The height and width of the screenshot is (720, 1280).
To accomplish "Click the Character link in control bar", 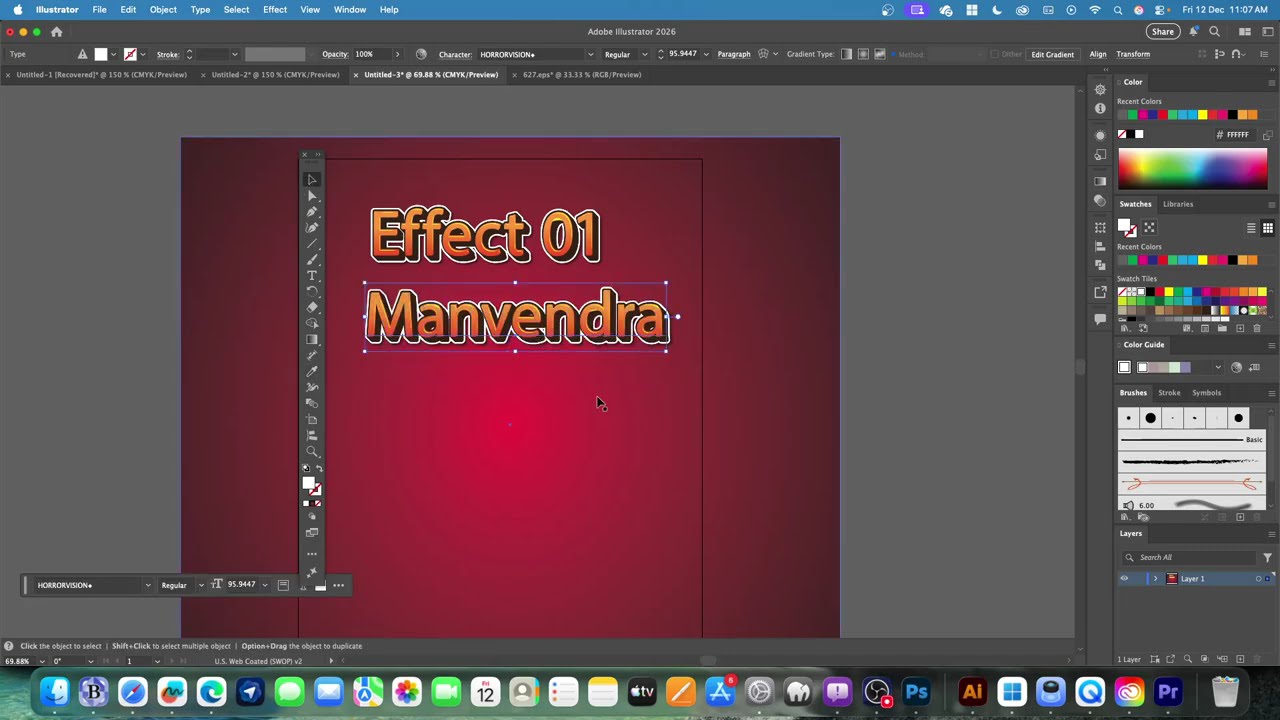I will point(455,54).
